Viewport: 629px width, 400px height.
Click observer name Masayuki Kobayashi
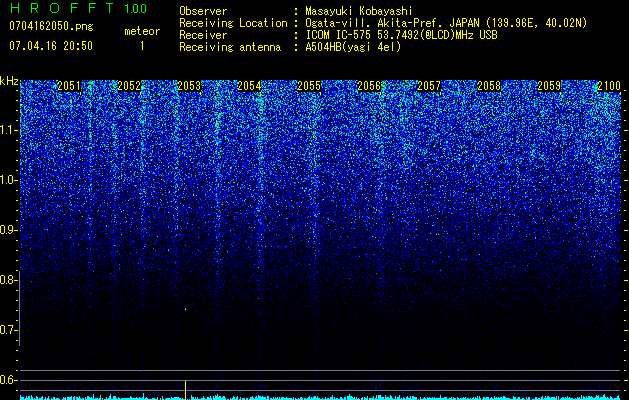(359, 11)
